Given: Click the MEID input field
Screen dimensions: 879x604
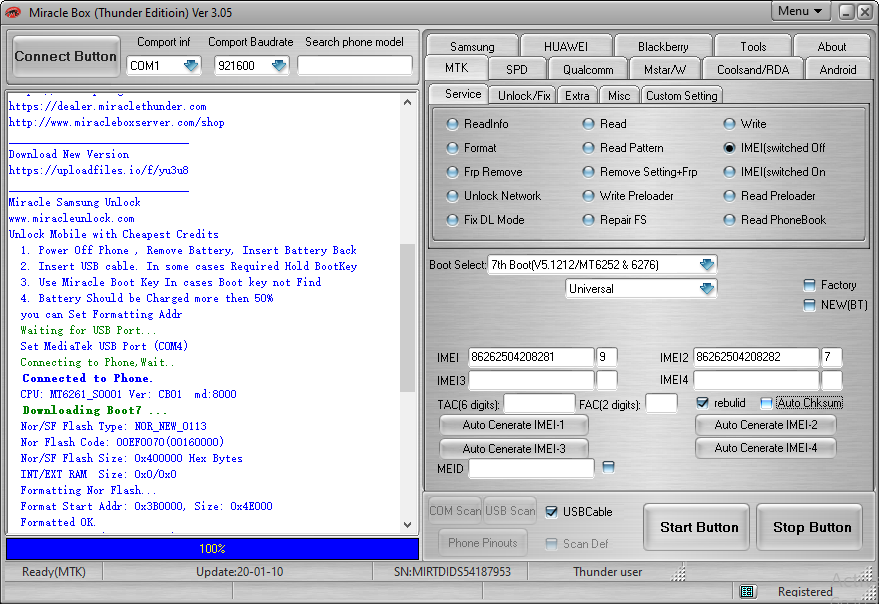Looking at the screenshot, I should tap(531, 468).
